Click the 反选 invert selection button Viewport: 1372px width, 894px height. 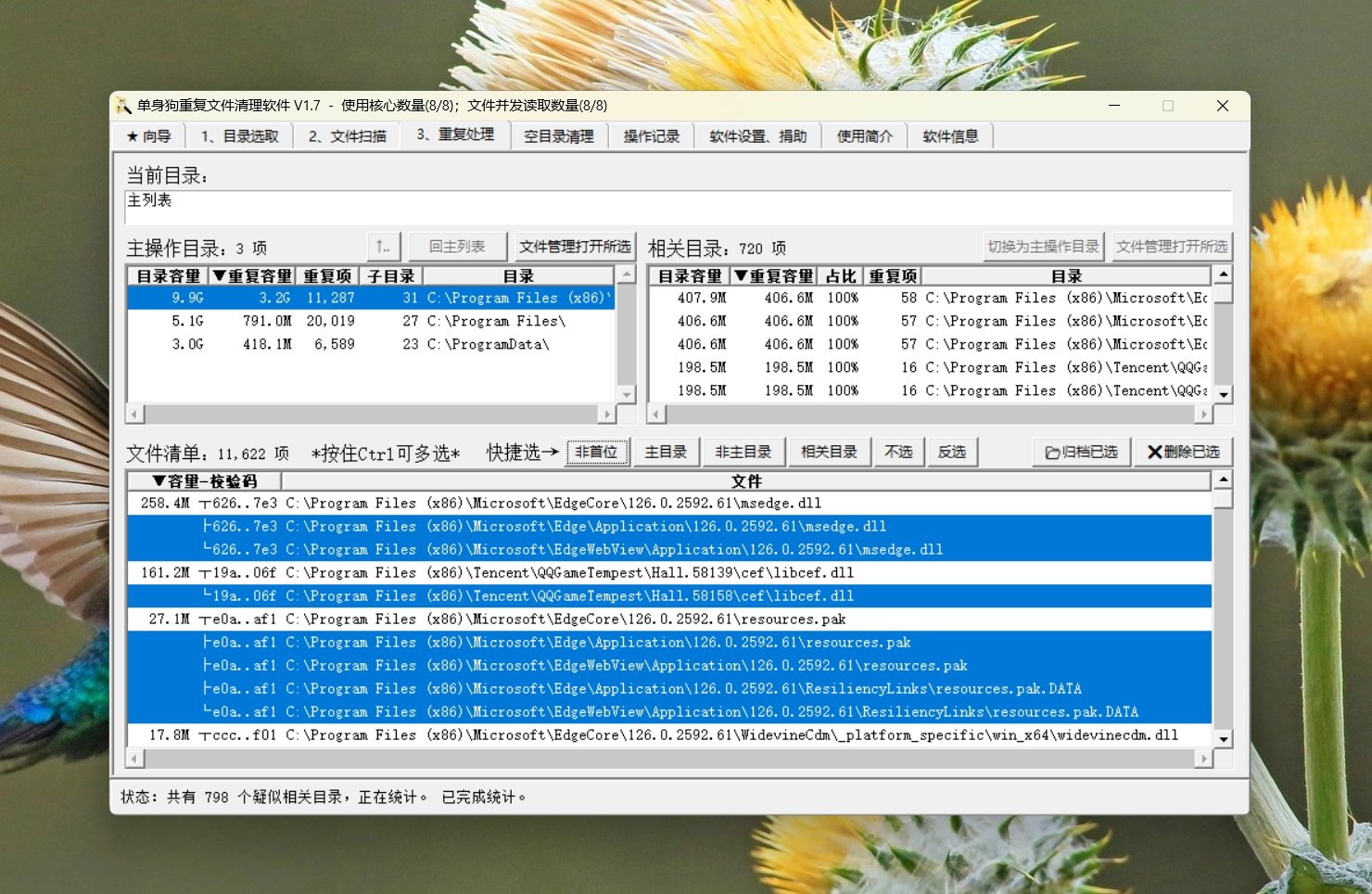pyautogui.click(x=951, y=453)
